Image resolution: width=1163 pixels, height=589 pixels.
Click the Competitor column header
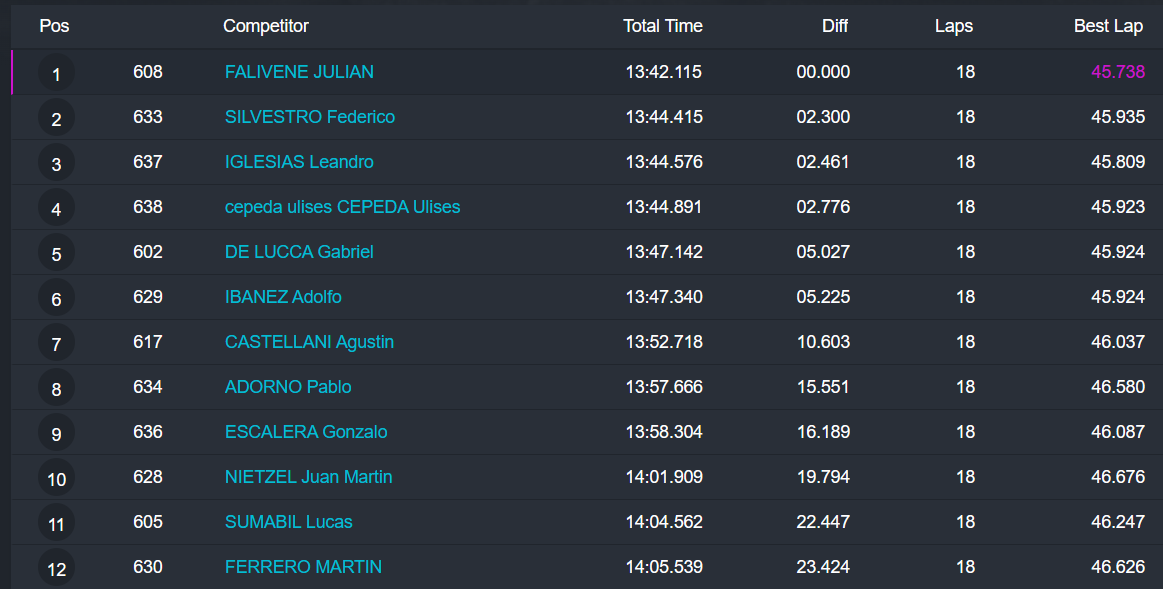tap(266, 26)
